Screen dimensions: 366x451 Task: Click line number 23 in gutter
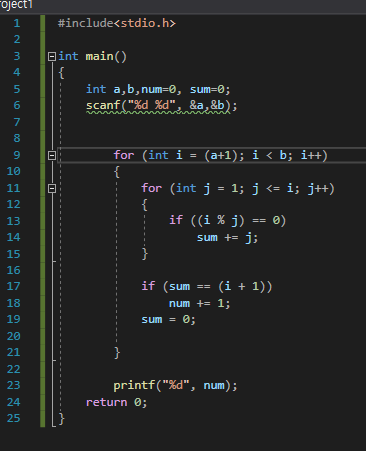click(x=13, y=386)
